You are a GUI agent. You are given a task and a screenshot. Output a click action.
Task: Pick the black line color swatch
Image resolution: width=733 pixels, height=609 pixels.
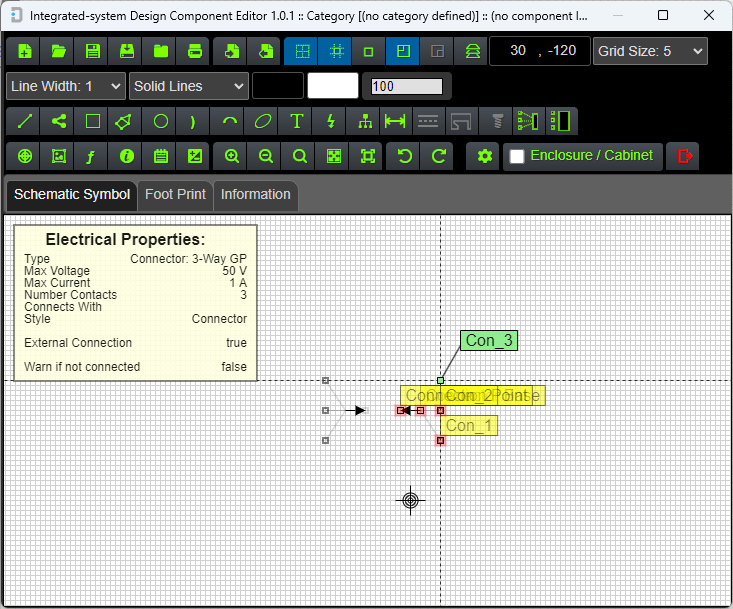tap(277, 86)
